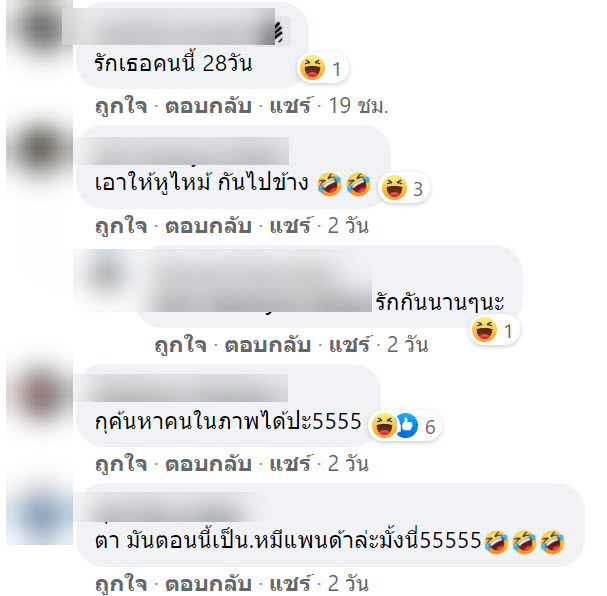Open the blurred profile picture of the first commenter
The height and width of the screenshot is (596, 607).
39,29
